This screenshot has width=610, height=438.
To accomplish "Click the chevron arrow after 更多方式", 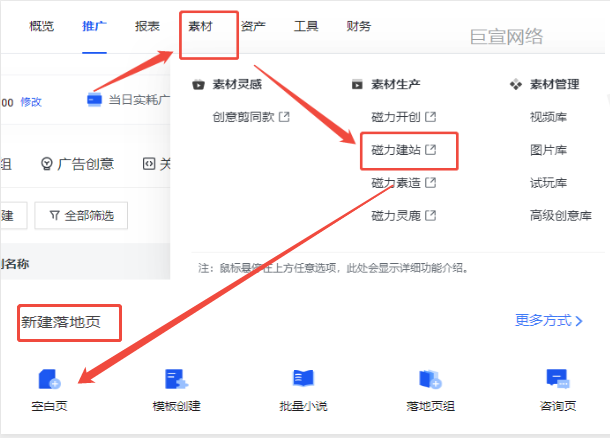I will tap(579, 321).
